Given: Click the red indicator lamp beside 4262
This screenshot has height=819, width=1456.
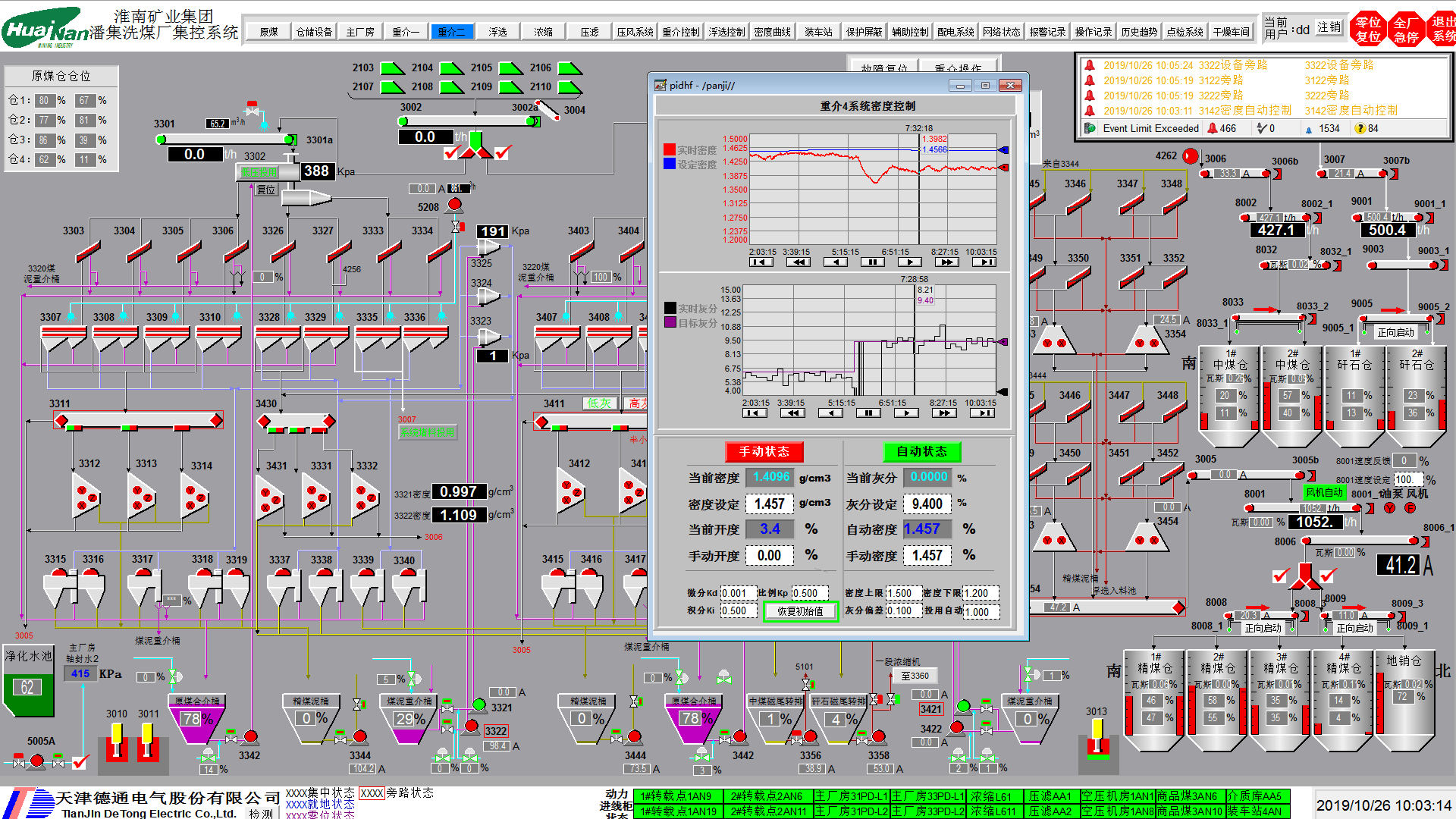Looking at the screenshot, I should [1191, 156].
